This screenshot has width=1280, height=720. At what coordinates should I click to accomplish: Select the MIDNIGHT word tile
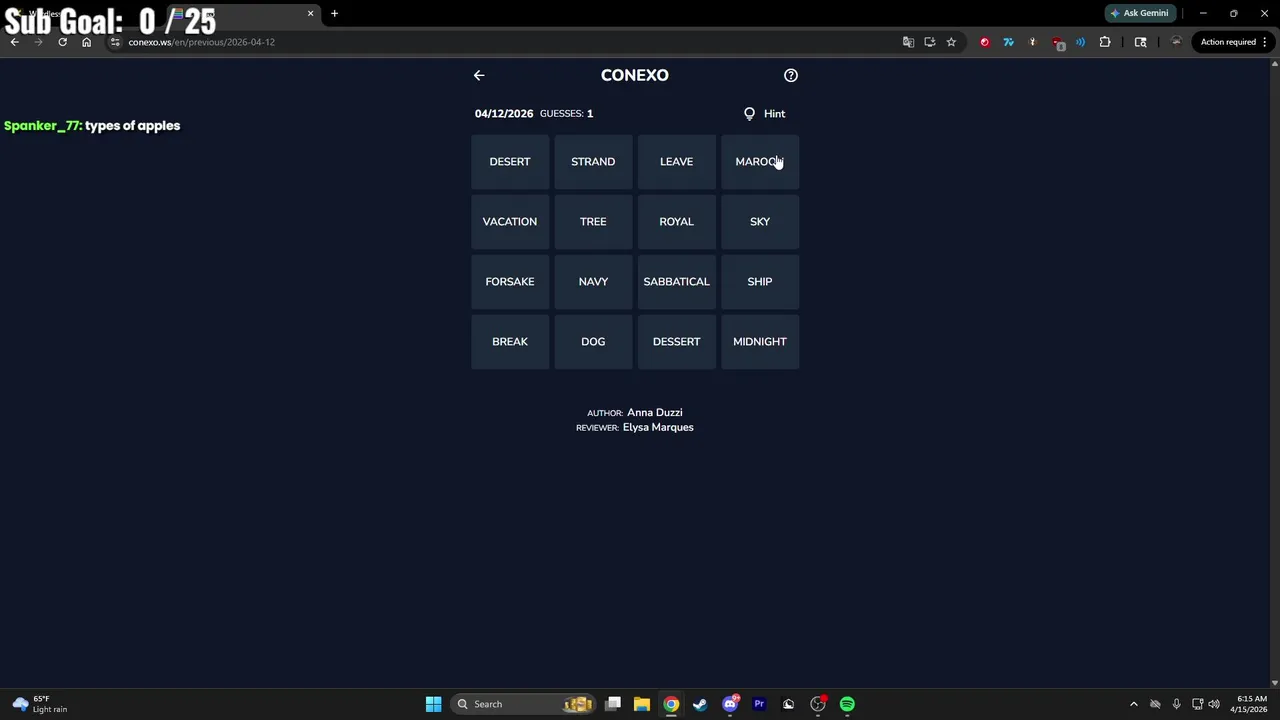pos(760,342)
